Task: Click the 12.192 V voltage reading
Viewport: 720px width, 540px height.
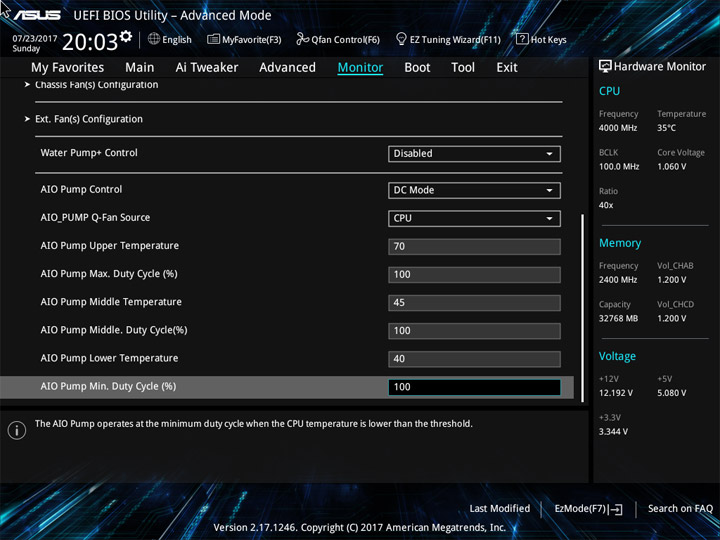Action: point(616,394)
